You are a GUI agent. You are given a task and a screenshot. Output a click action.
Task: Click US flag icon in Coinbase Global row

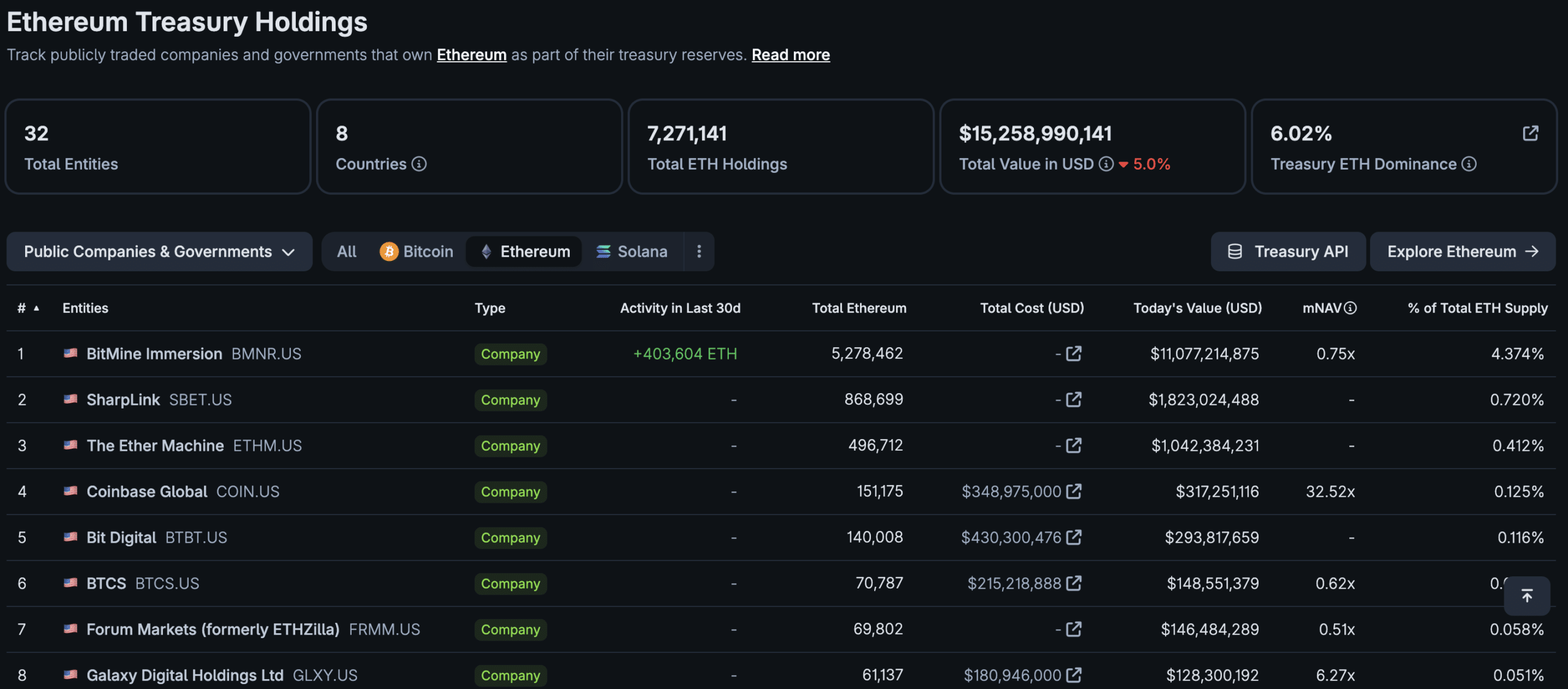70,491
